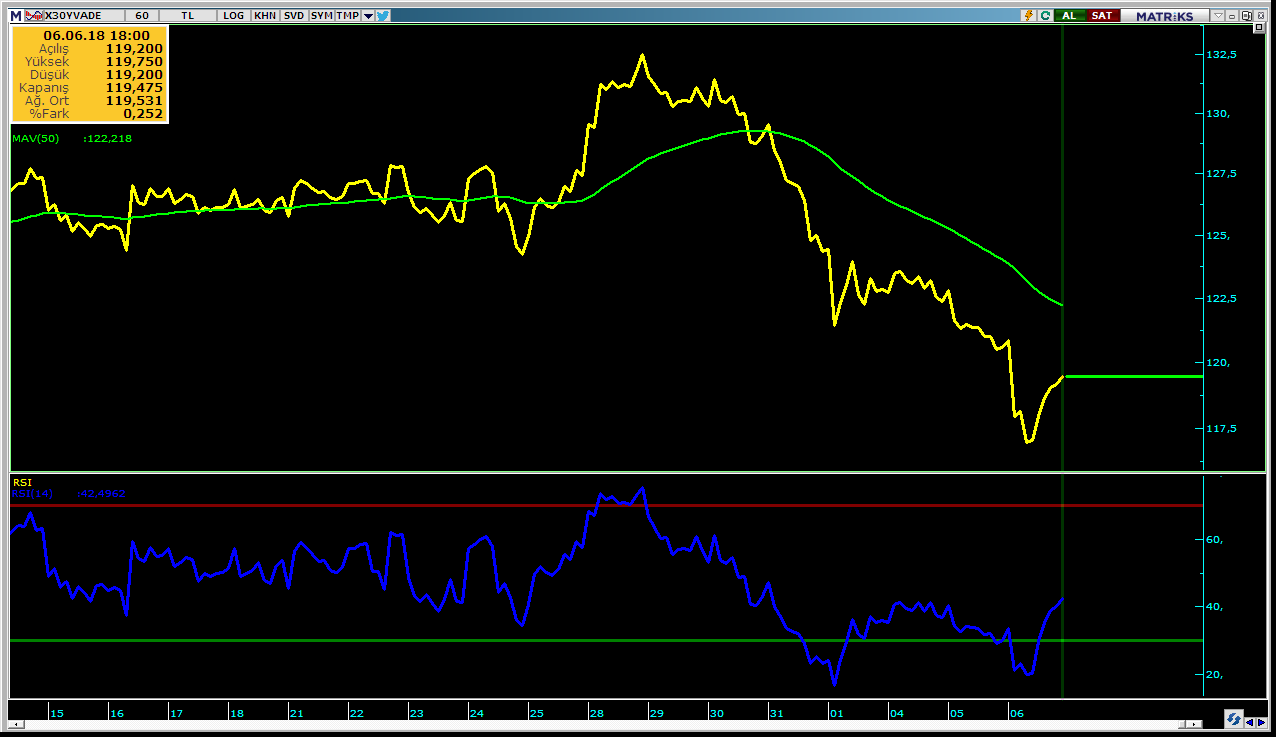Image resolution: width=1276 pixels, height=737 pixels.
Task: Click the orange lightning bolt icon
Action: (x=1028, y=15)
